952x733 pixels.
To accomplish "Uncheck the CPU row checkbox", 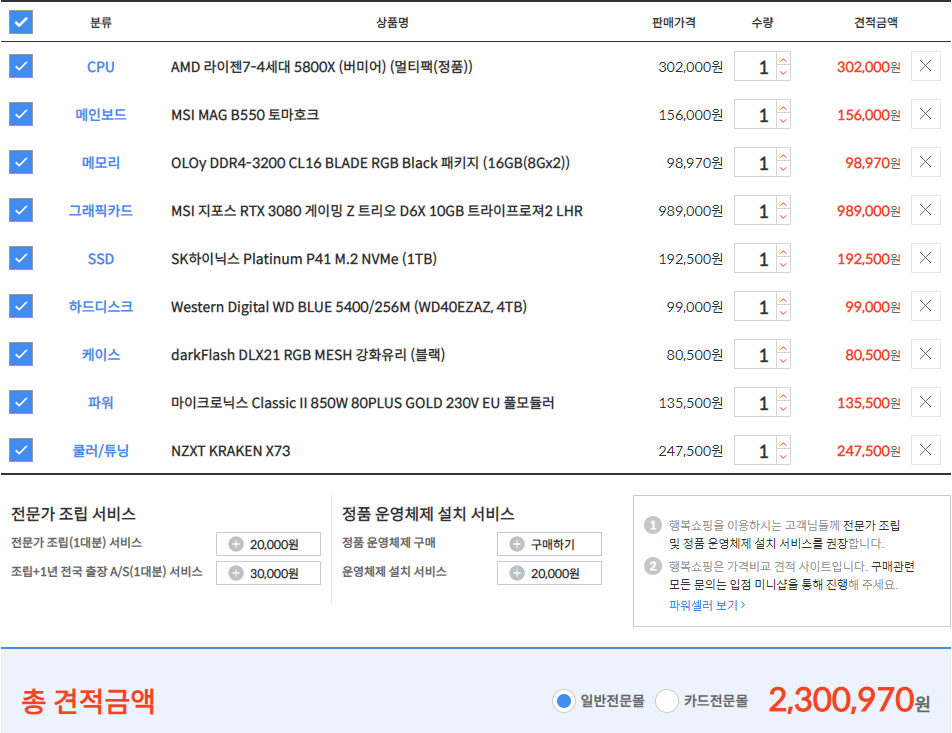I will (x=21, y=66).
